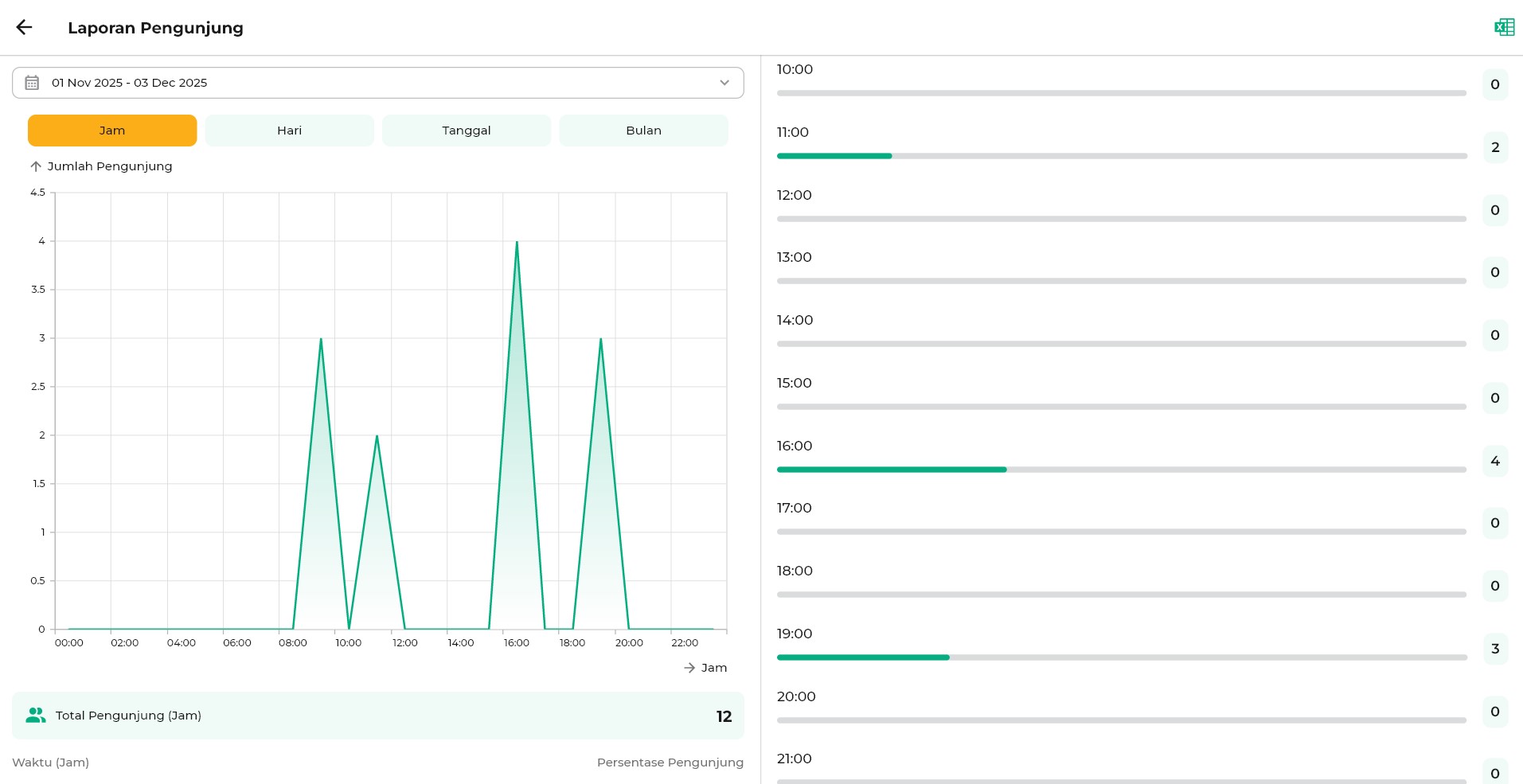Export report using the Excel icon
The height and width of the screenshot is (784, 1523).
pyautogui.click(x=1504, y=28)
